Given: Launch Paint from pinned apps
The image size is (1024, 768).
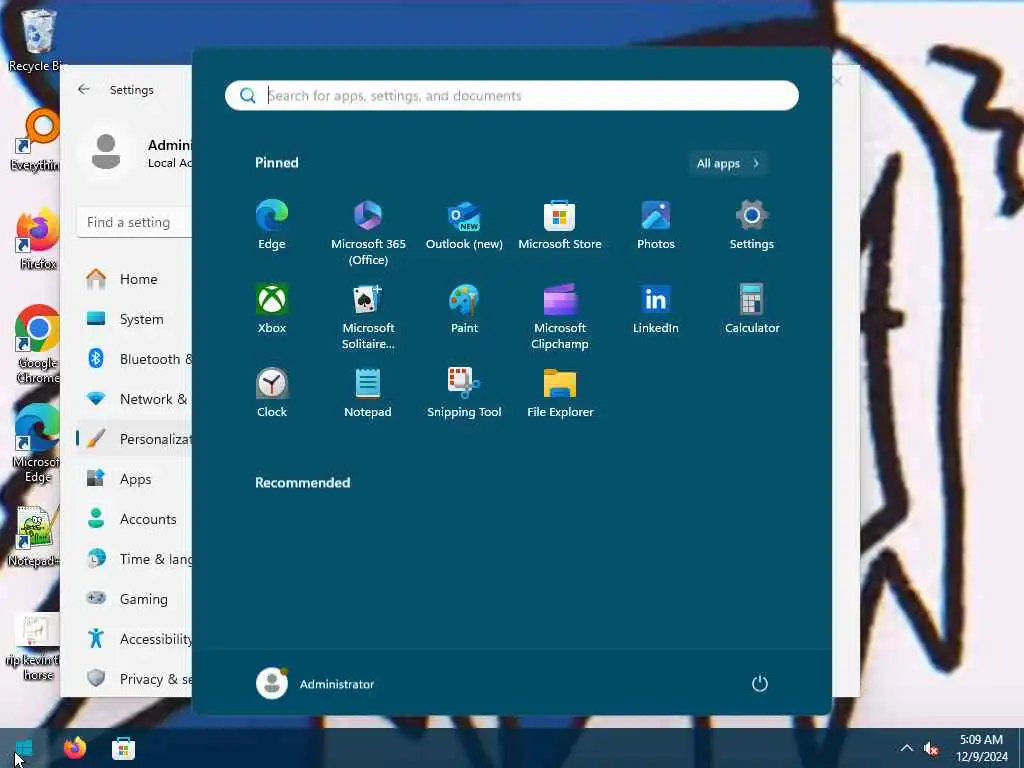Looking at the screenshot, I should 464,309.
